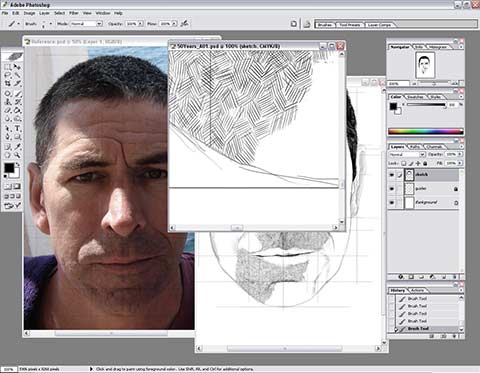Switch to the Channels tab
The width and height of the screenshot is (480, 373).
434,147
